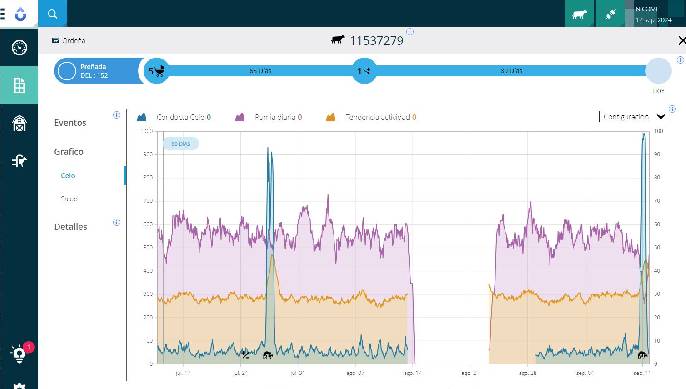Open the Eventos section
This screenshot has width=686, height=389.
click(x=70, y=123)
